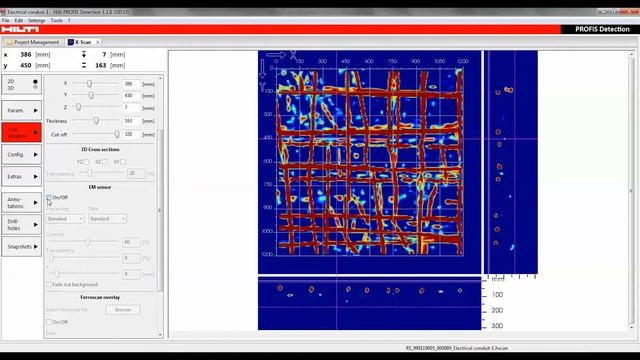
Task: Click the scan view vertical scrollbar
Action: pyautogui.click(x=631, y=191)
